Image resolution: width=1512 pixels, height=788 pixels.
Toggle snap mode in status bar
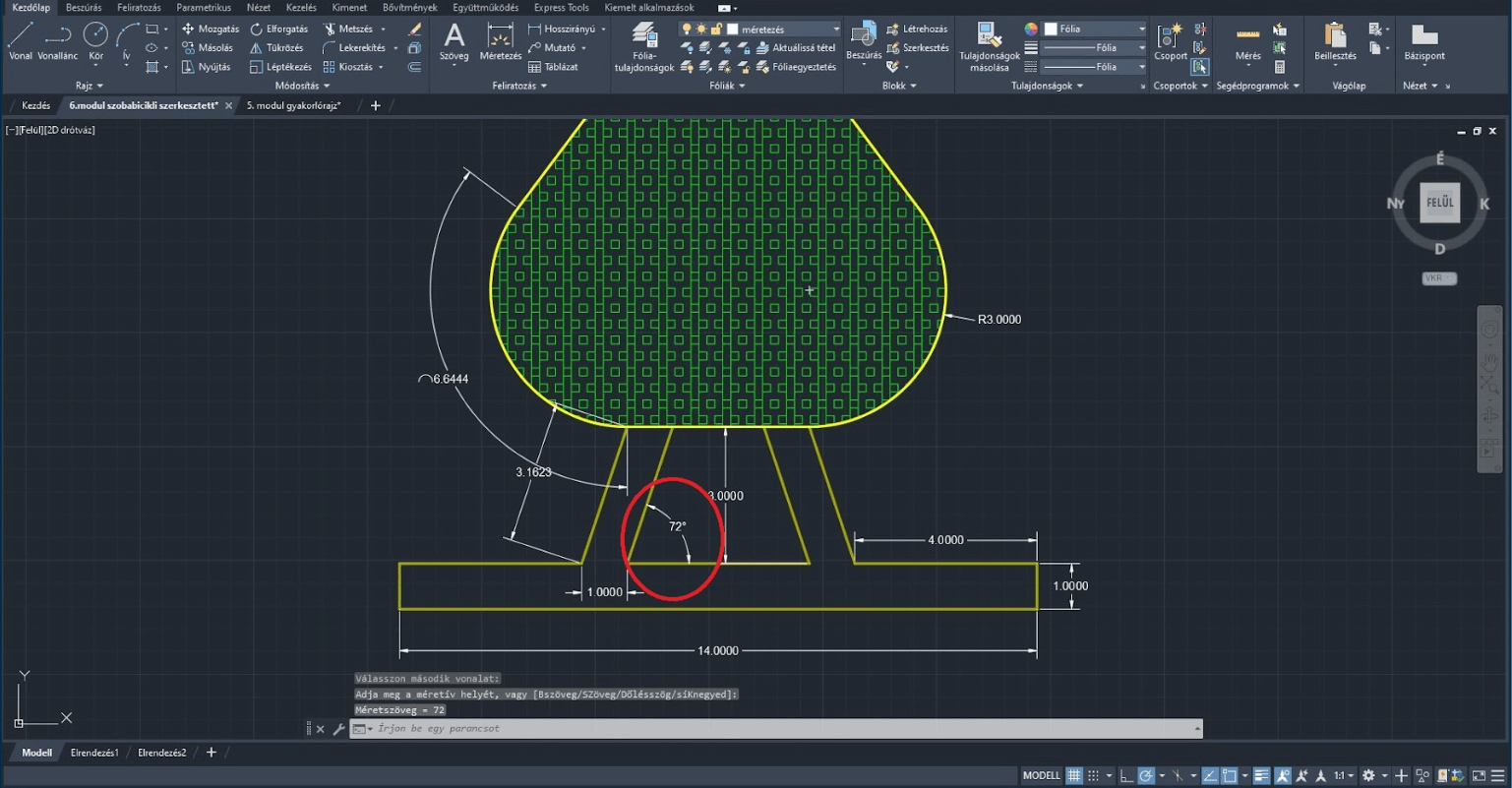pyautogui.click(x=1093, y=776)
